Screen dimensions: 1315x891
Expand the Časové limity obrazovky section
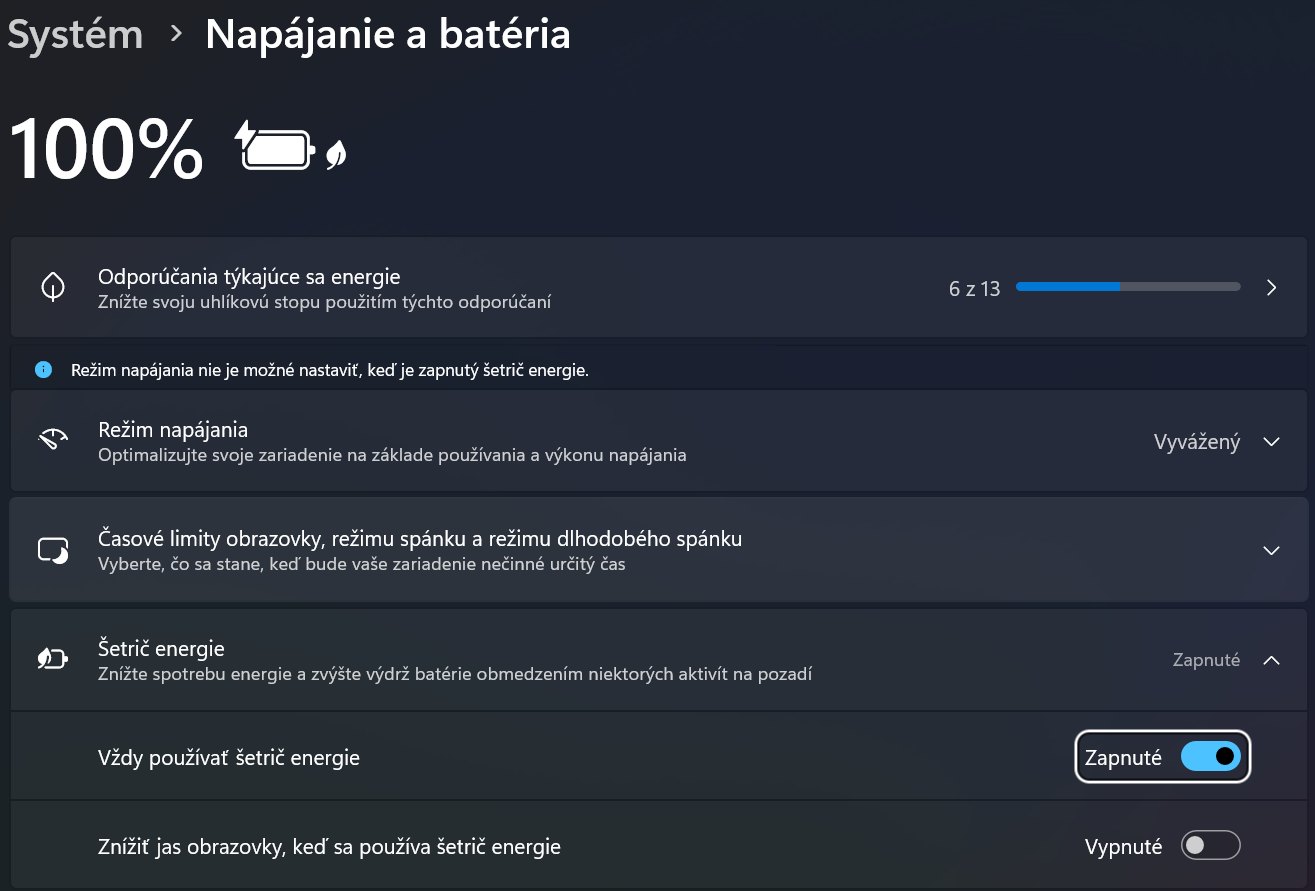(1271, 550)
